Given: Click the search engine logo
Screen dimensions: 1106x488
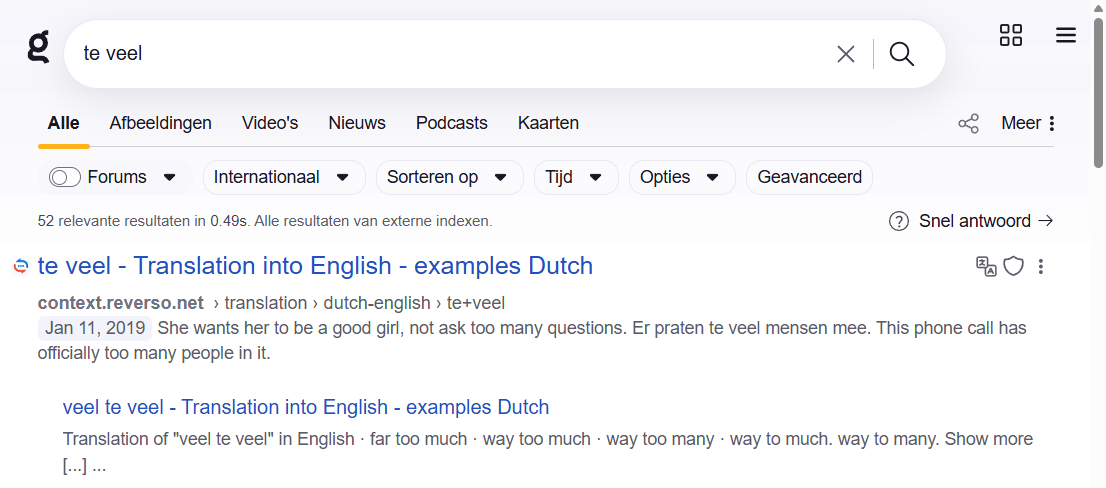Looking at the screenshot, I should click(38, 47).
